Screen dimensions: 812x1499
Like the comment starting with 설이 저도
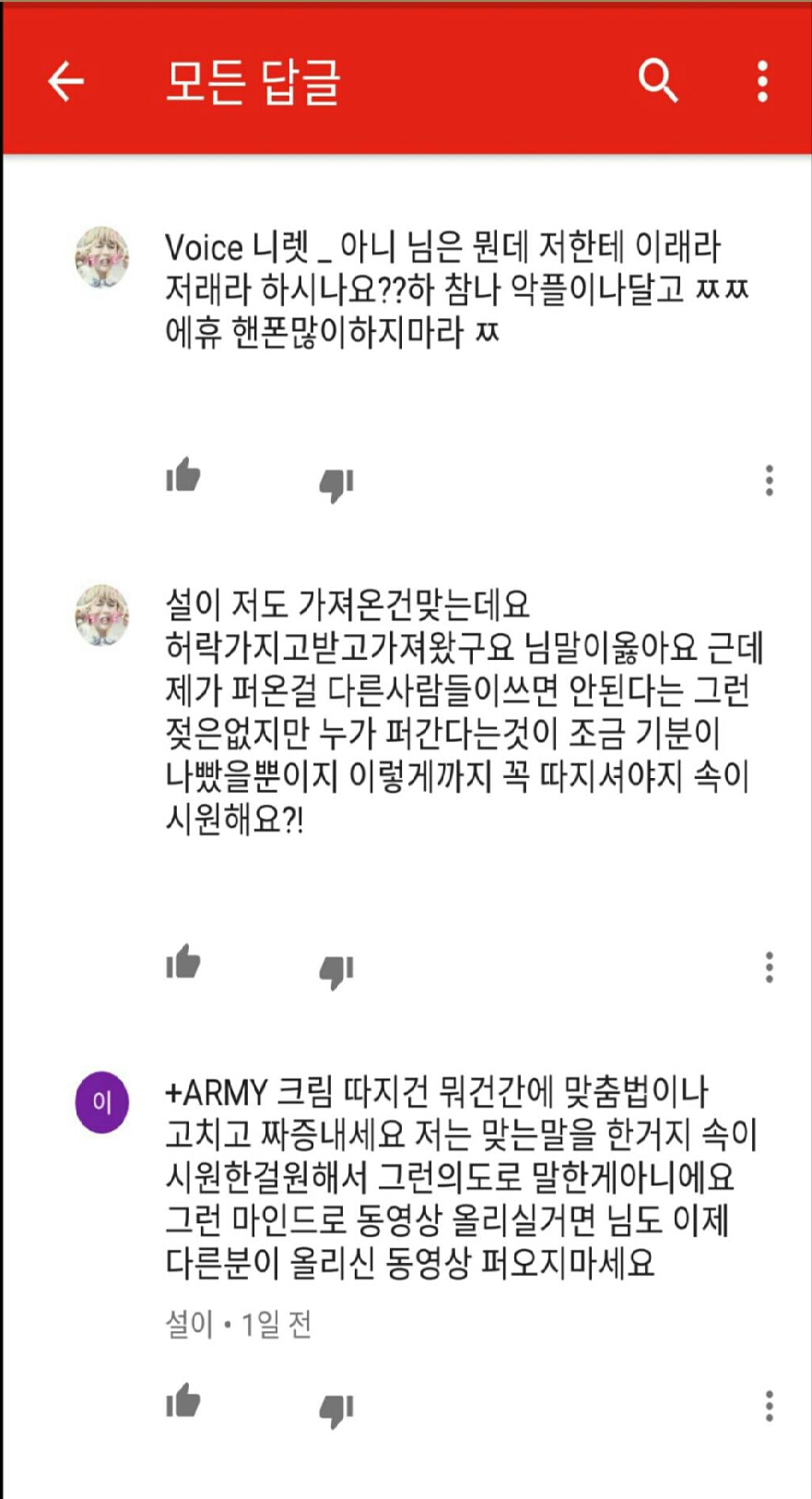(x=183, y=962)
